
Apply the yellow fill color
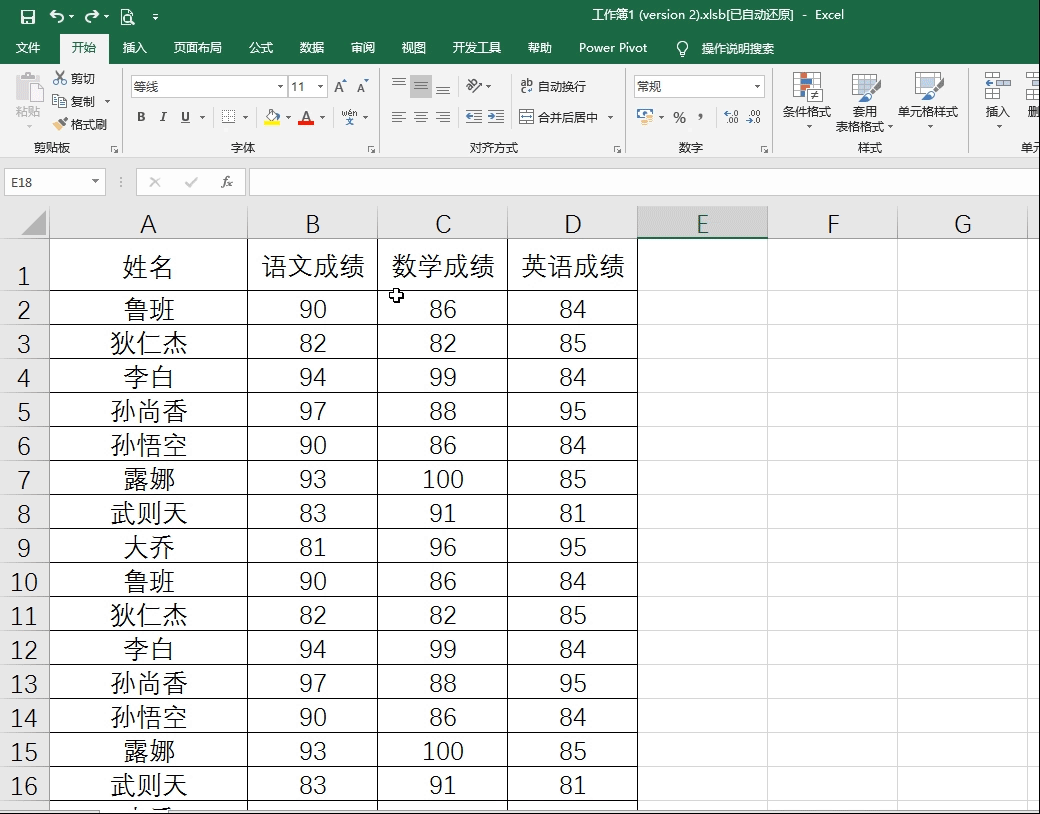(272, 117)
